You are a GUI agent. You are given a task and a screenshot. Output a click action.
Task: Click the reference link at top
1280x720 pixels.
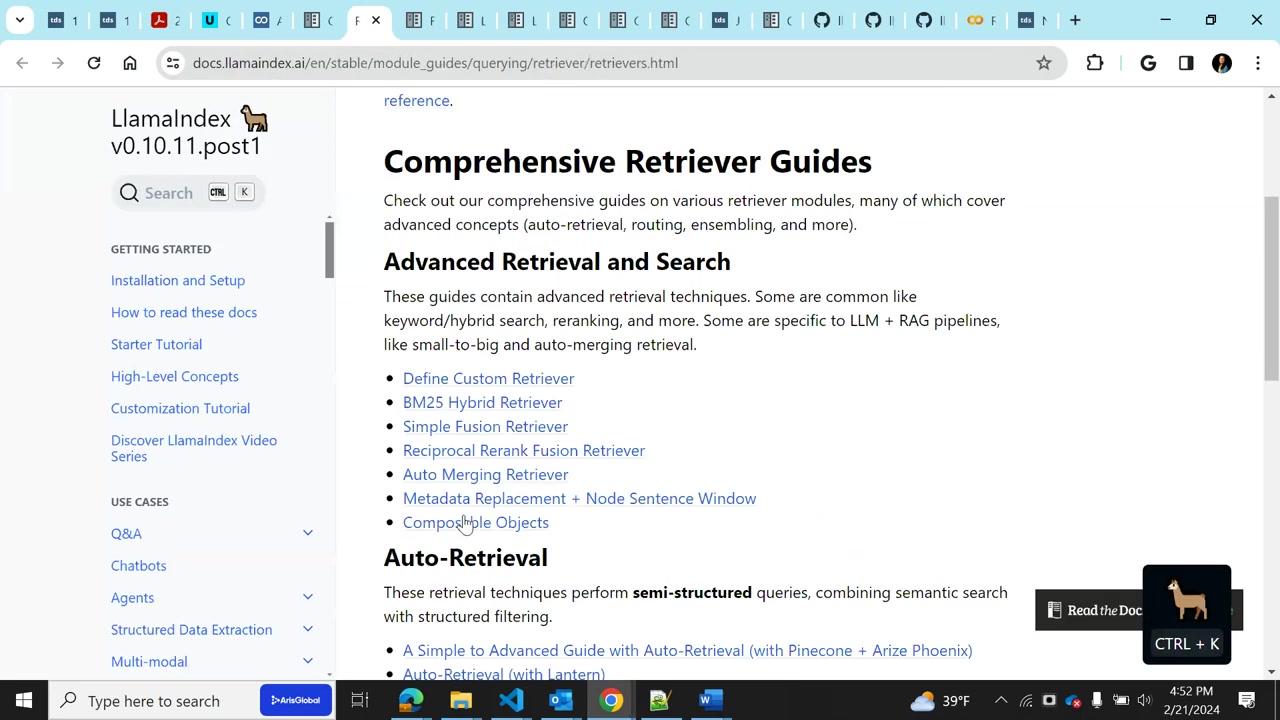tap(416, 100)
